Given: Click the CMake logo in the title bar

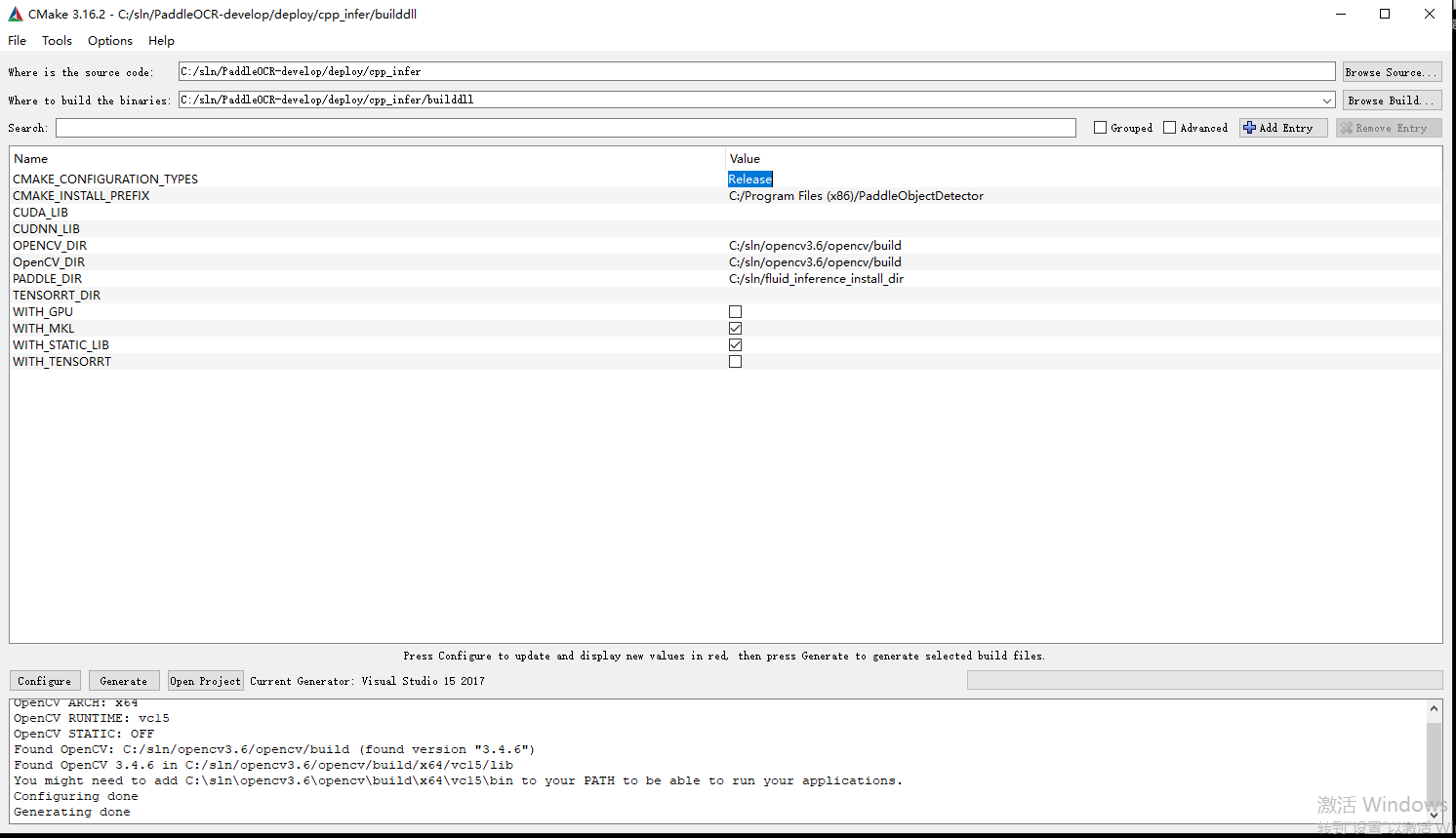Looking at the screenshot, I should click(14, 14).
